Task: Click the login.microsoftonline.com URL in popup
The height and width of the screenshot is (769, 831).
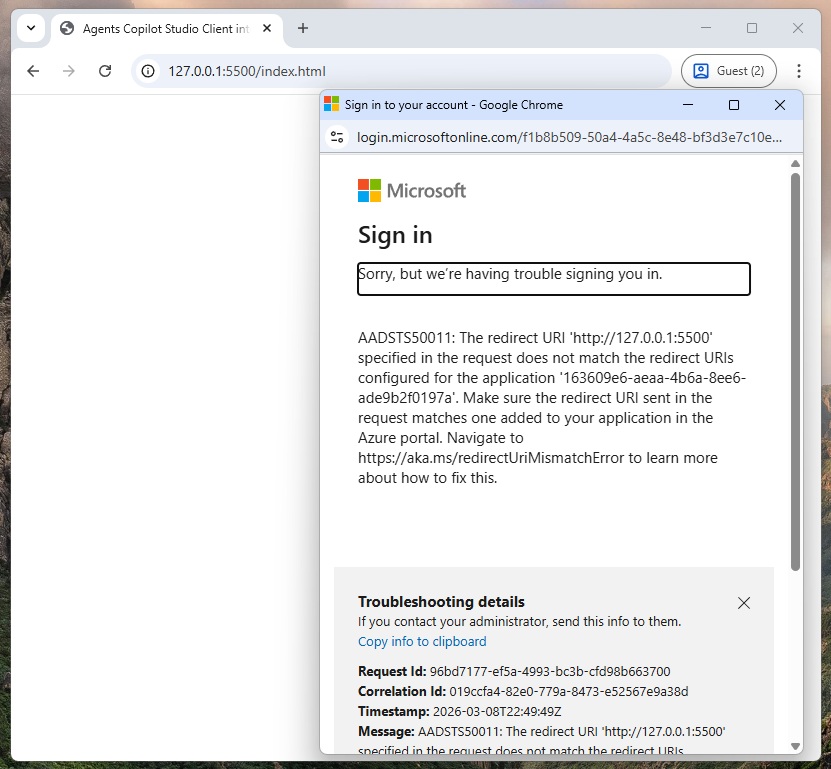Action: tap(568, 137)
